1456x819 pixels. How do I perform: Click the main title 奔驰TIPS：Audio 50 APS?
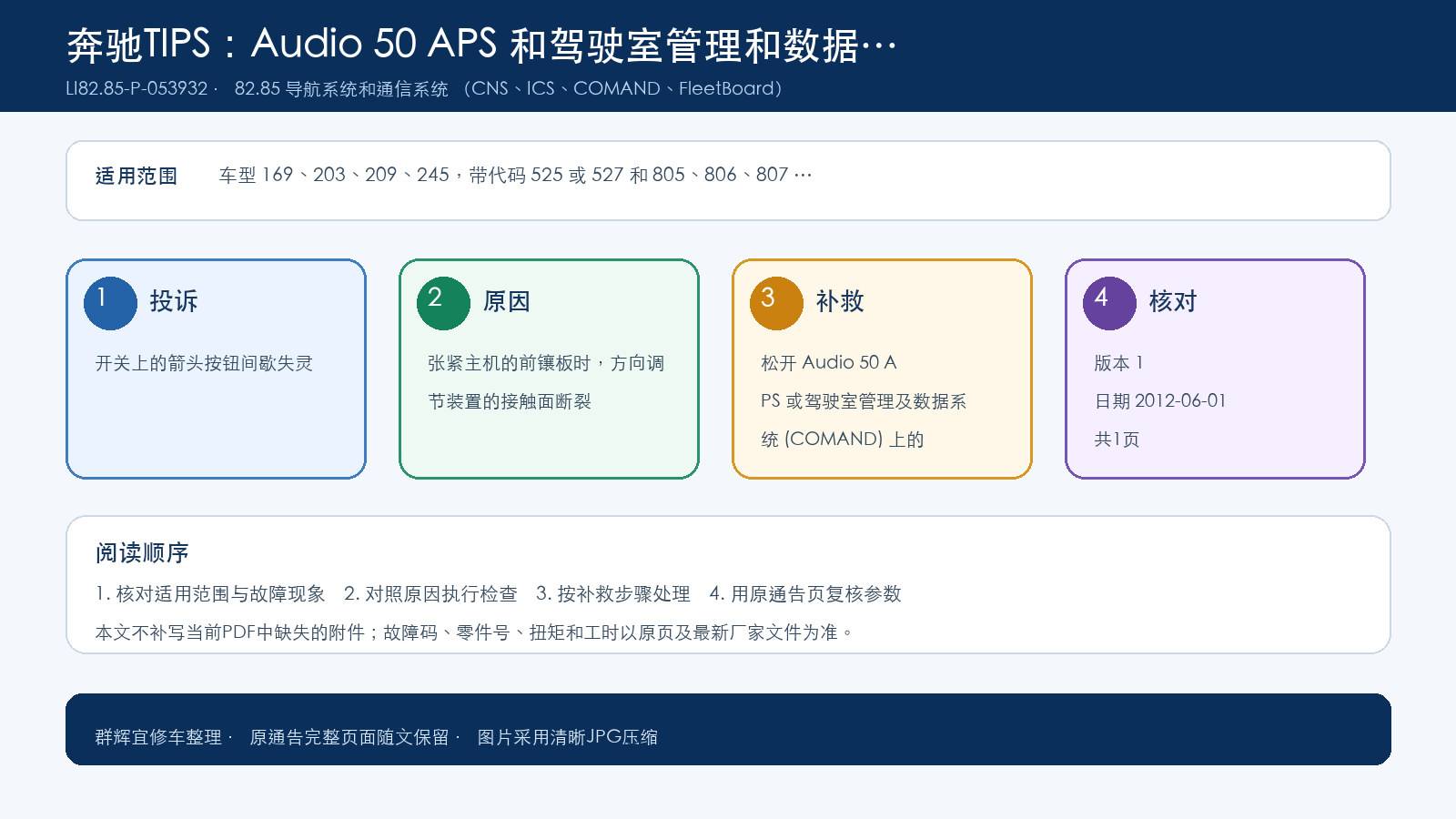[x=282, y=45]
